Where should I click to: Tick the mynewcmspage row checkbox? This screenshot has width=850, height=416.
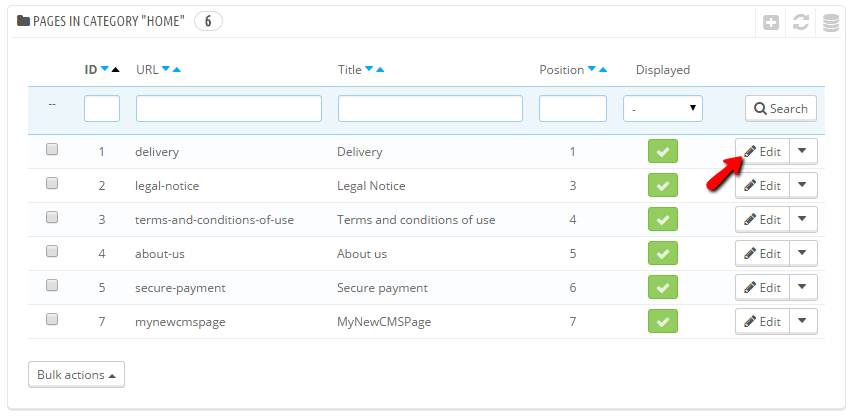[x=52, y=320]
